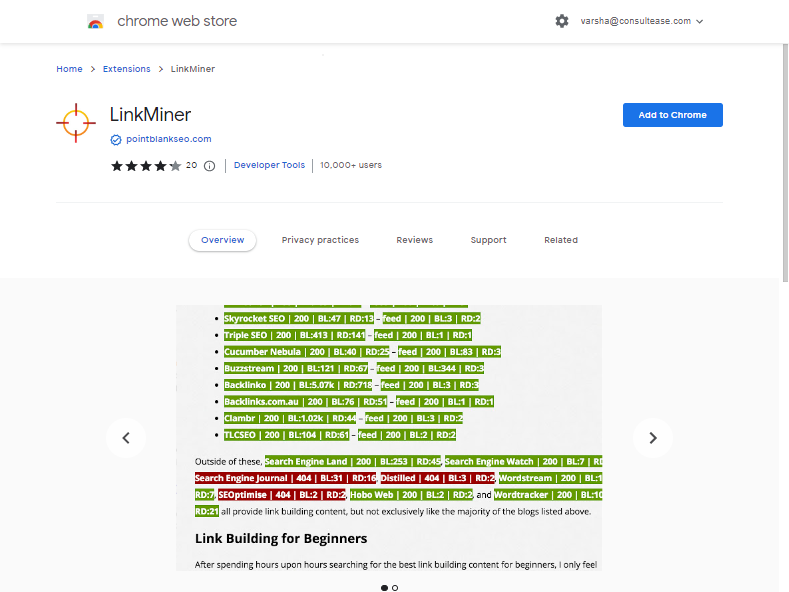Screen dimensions: 789x592
Task: Expand the account dropdown chevron
Action: coord(699,22)
